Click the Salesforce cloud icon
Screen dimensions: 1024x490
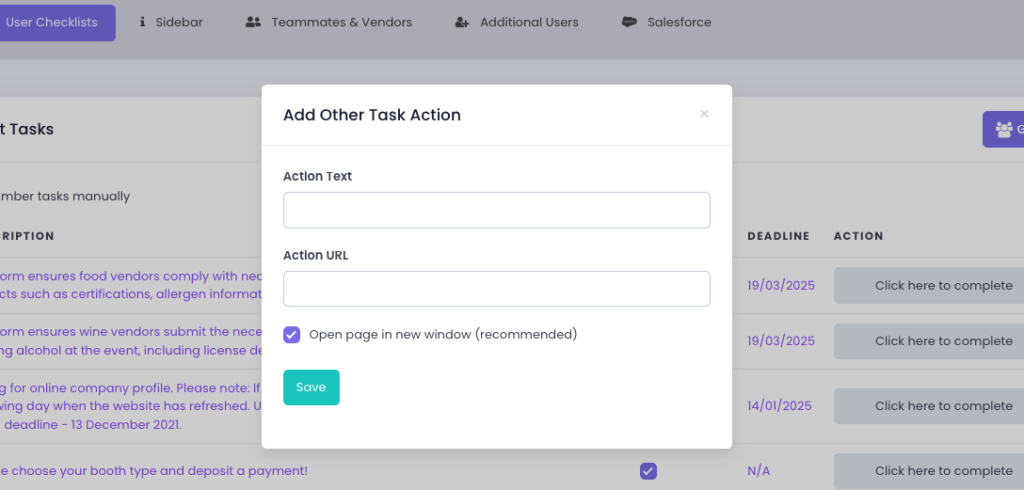click(x=629, y=22)
